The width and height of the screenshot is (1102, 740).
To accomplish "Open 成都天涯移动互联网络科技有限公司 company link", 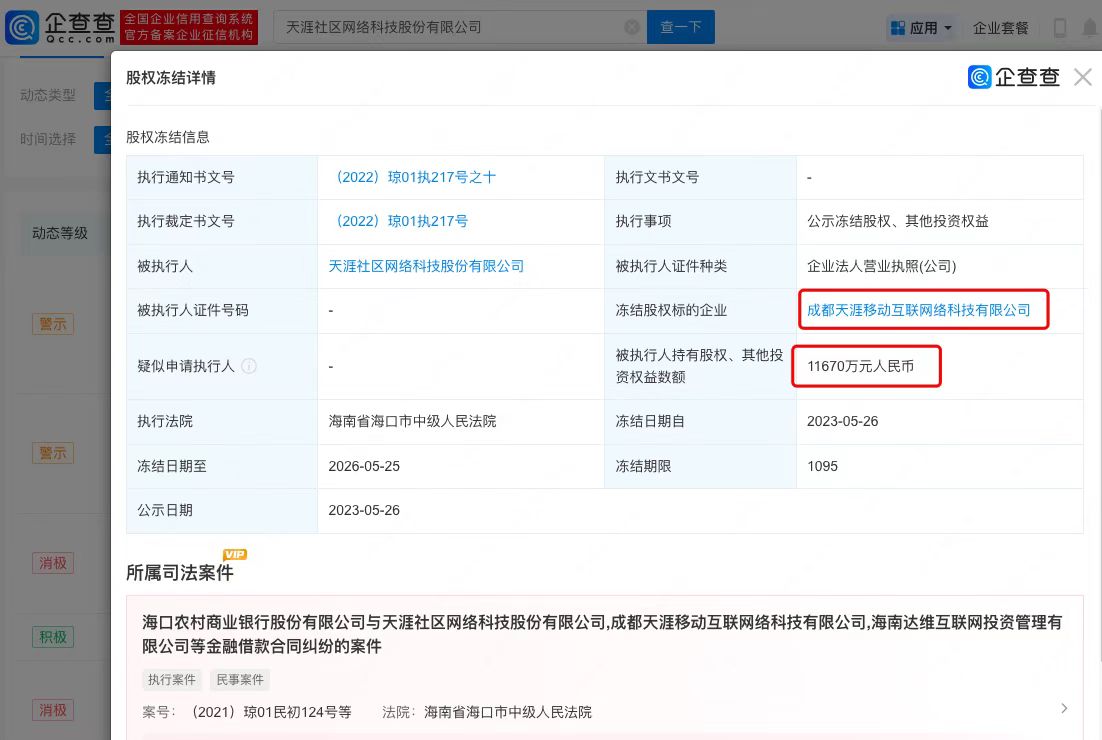I will tap(919, 310).
